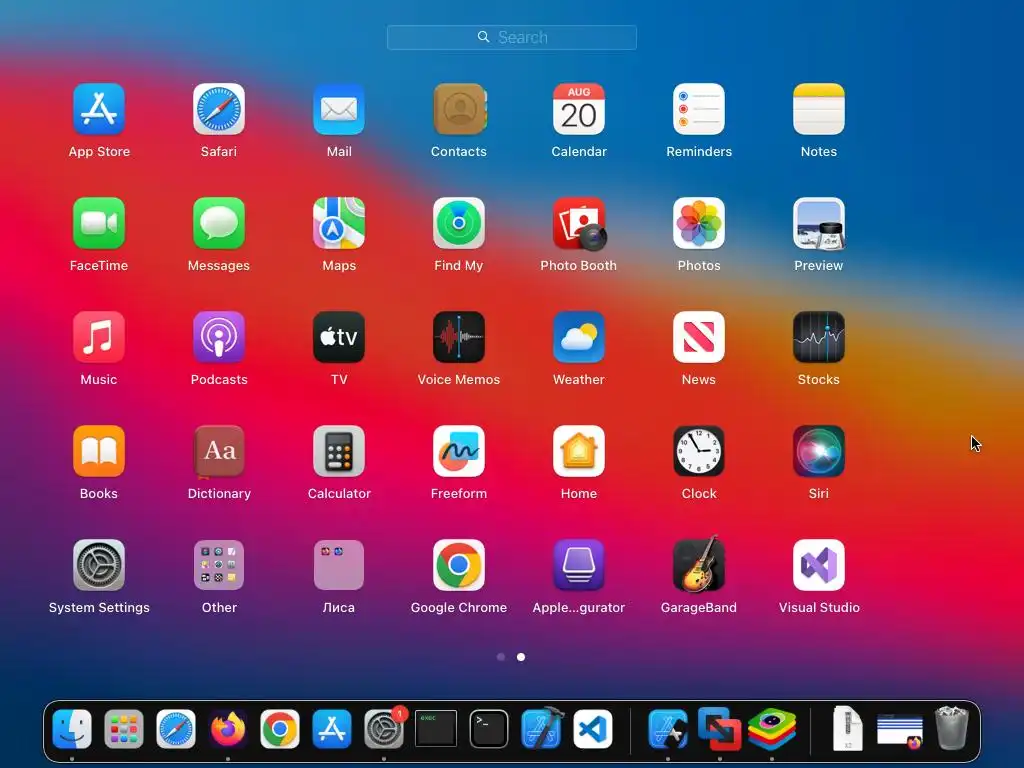Launch the Books app
The width and height of the screenshot is (1024, 768).
point(99,451)
